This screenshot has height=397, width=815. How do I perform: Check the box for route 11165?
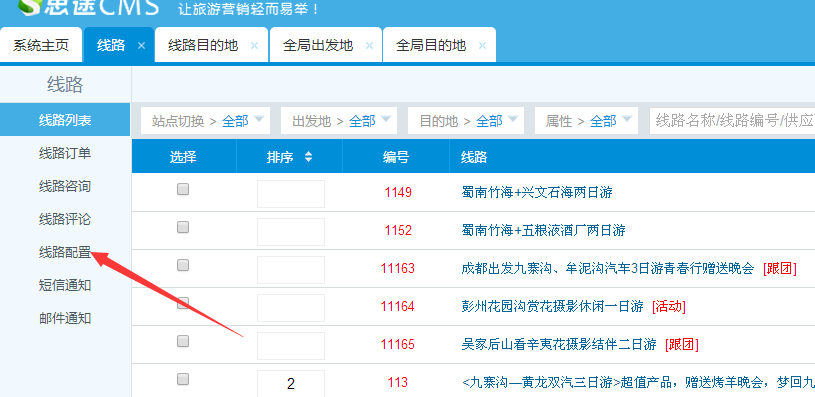coord(183,341)
